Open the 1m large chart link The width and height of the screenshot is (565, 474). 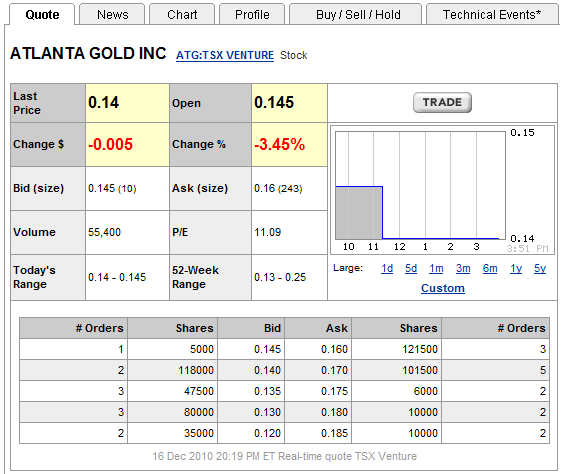(x=436, y=268)
